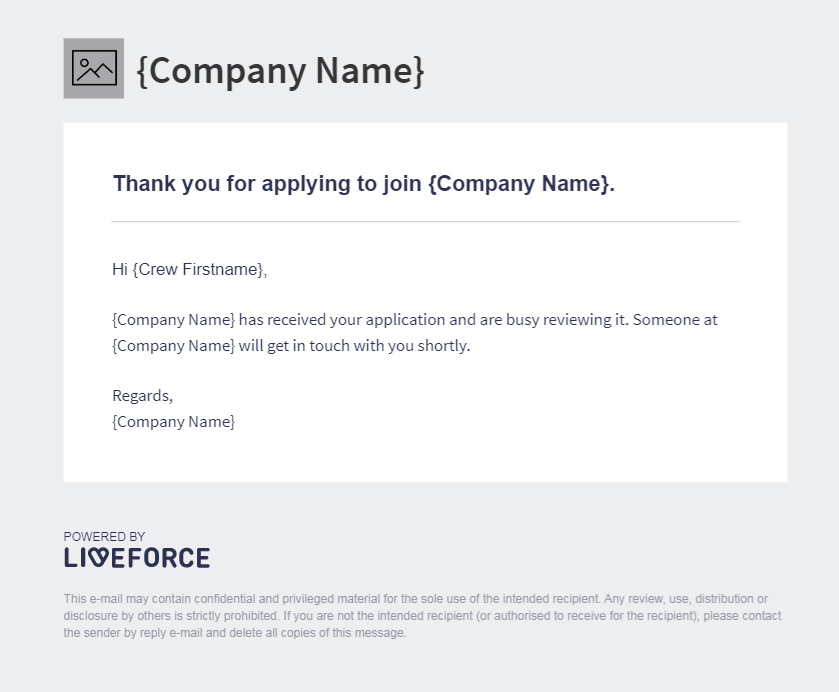This screenshot has height=692, width=839.
Task: Select the {Company Name} signature below Regards
Action: tap(173, 422)
